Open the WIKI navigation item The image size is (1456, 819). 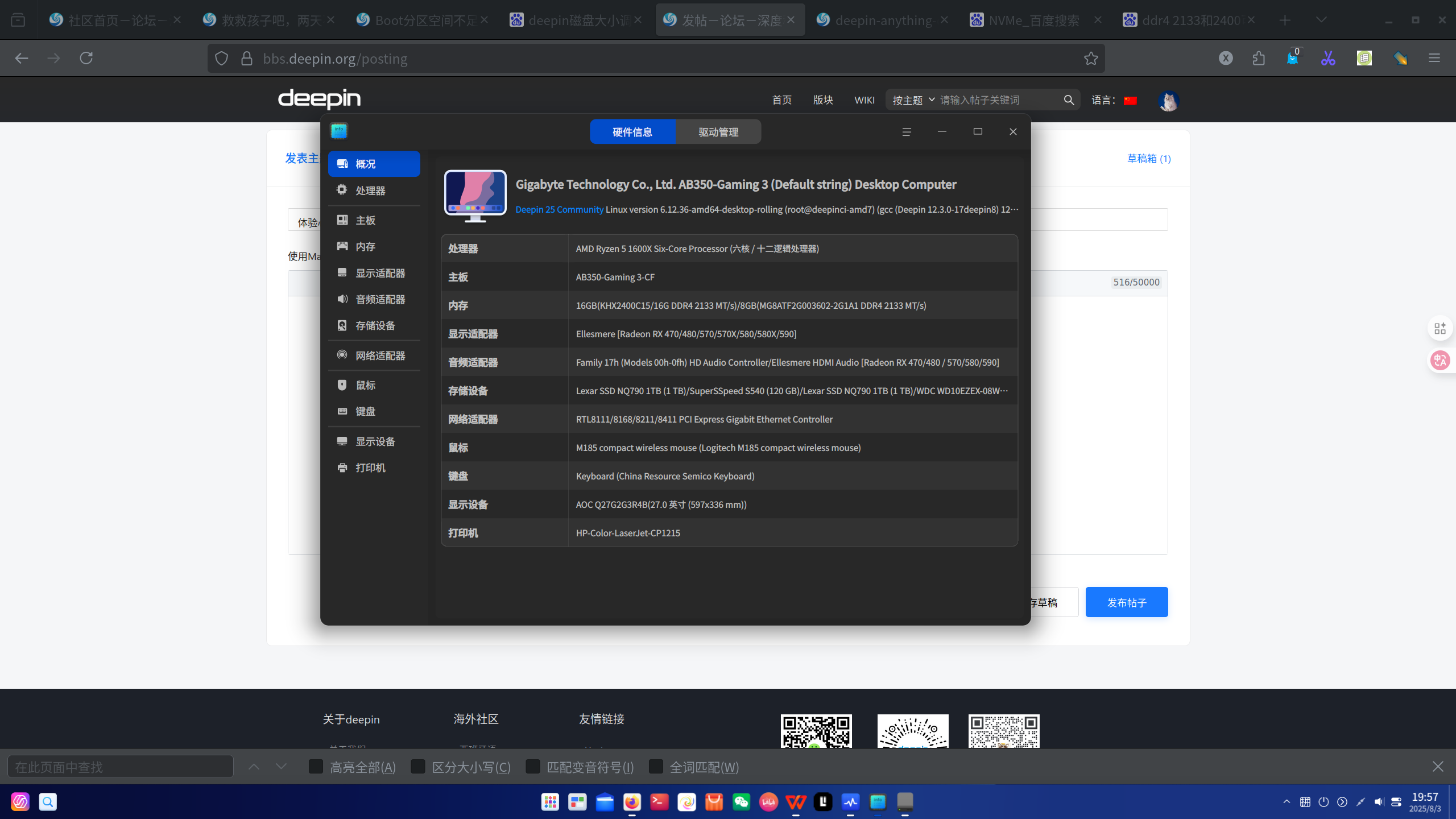coord(864,100)
